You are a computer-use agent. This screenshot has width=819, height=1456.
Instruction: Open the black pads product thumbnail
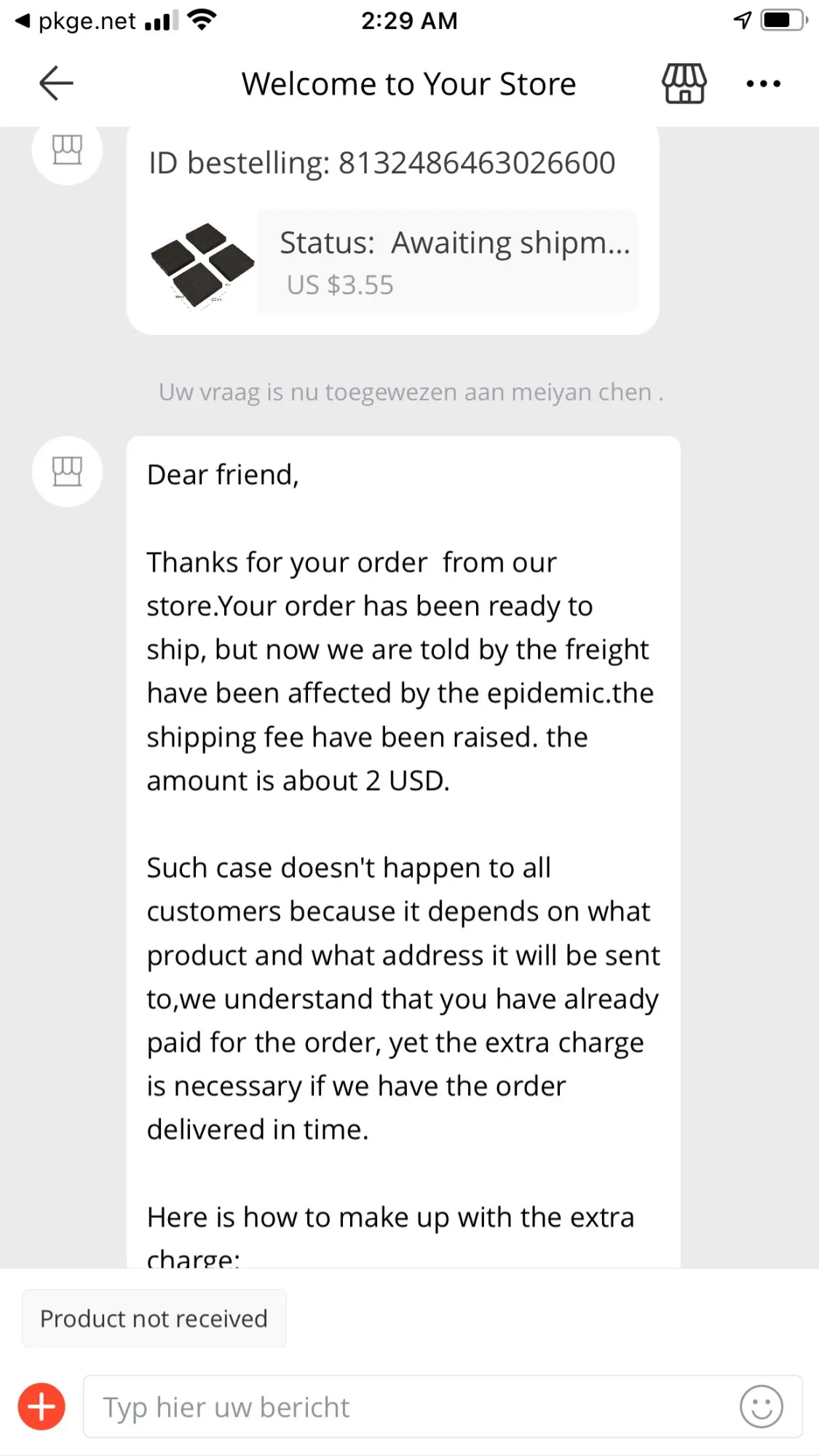pyautogui.click(x=202, y=264)
